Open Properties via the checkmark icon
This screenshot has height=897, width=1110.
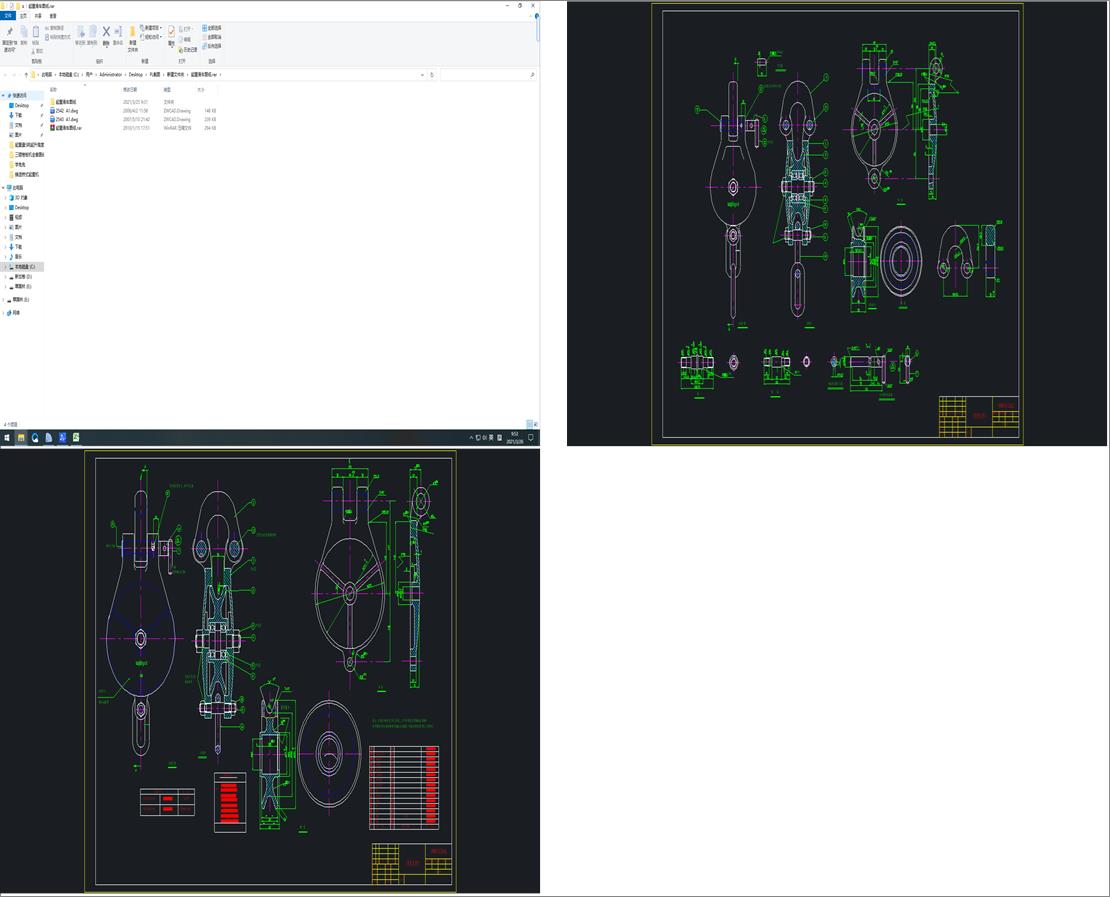[x=171, y=32]
